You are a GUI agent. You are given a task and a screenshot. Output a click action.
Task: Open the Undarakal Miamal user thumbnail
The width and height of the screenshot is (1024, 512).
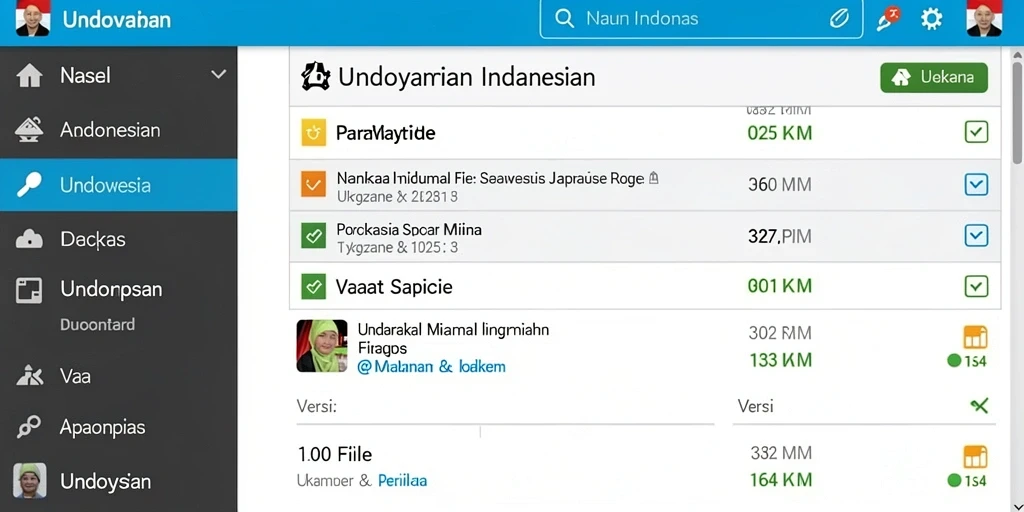pyautogui.click(x=321, y=346)
